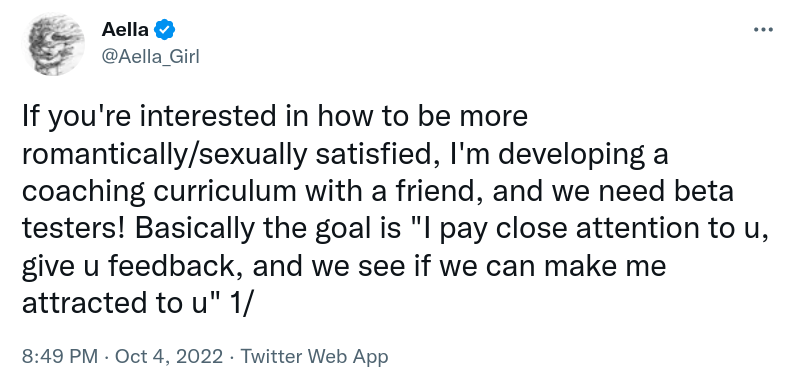Open Aella's profile avatar picture

pyautogui.click(x=53, y=44)
